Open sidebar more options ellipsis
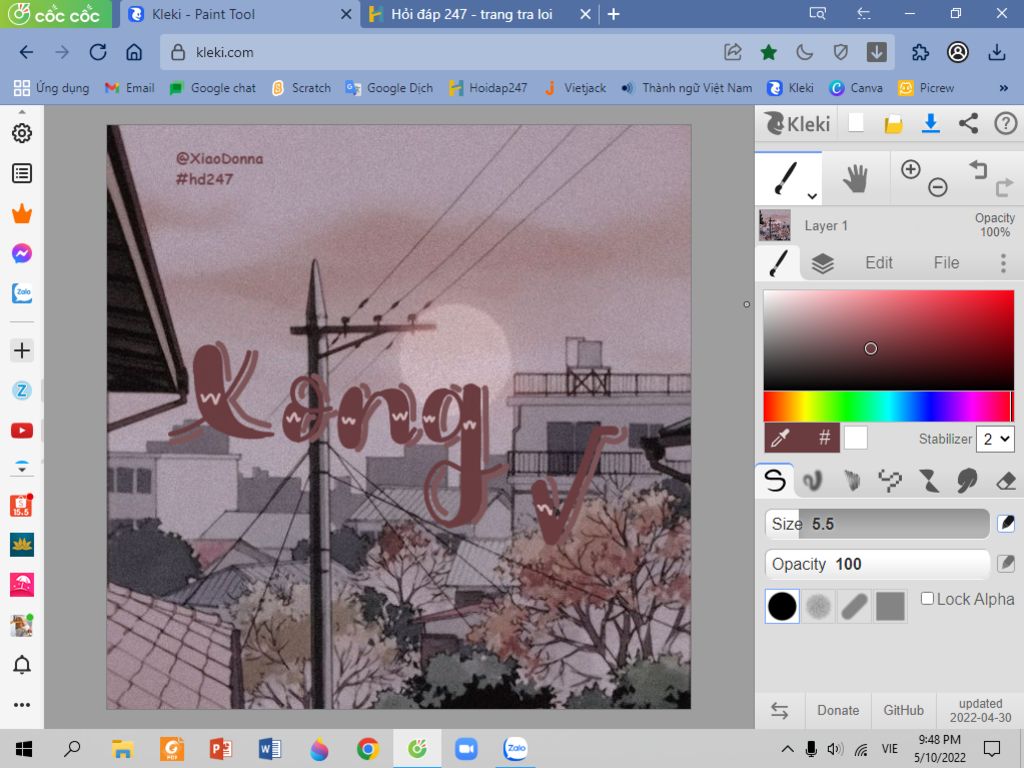 pos(22,705)
